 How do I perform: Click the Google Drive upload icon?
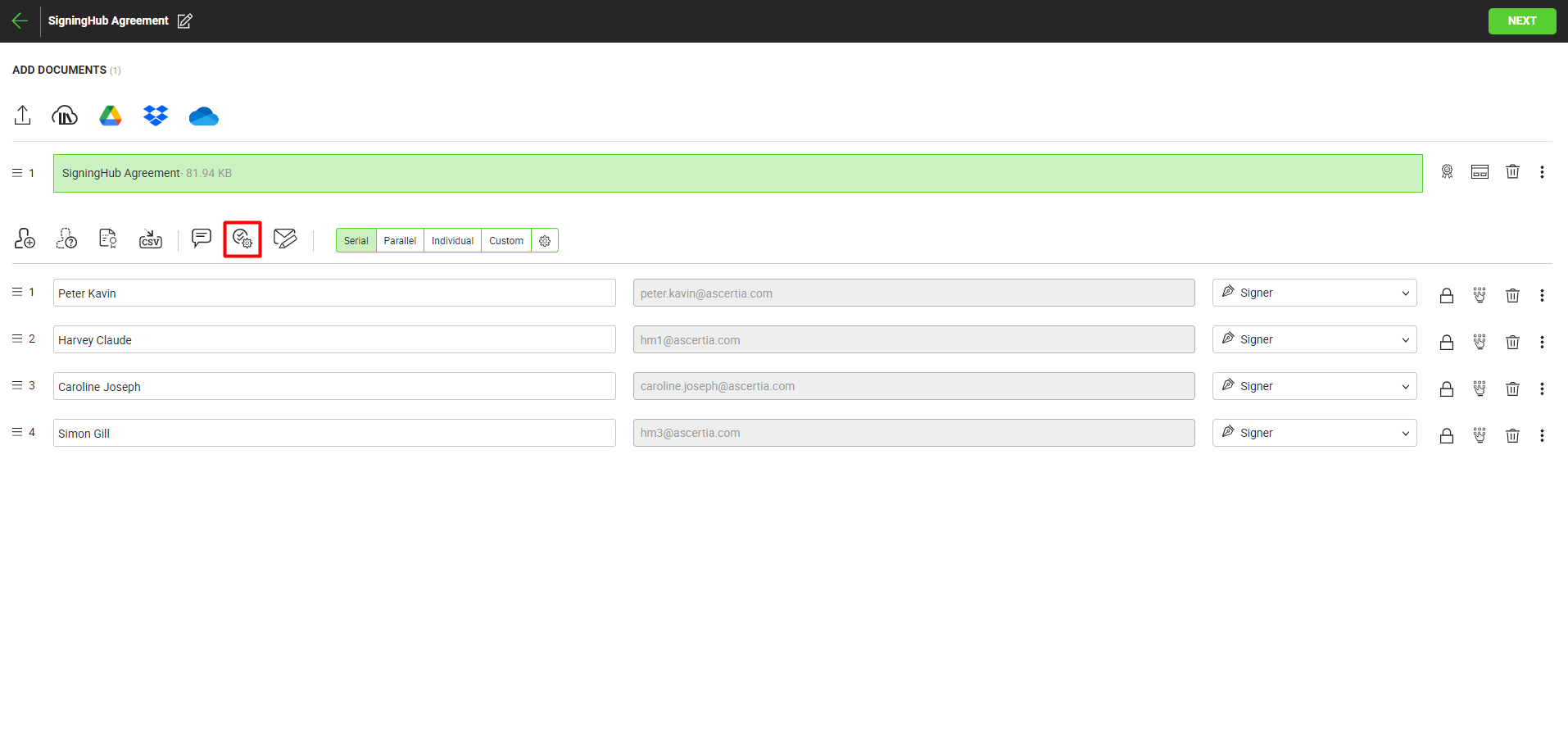[111, 116]
